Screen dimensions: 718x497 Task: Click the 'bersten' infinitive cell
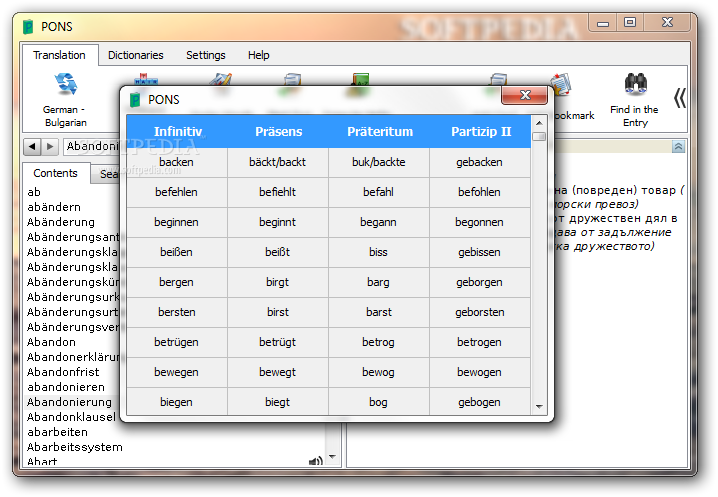177,312
